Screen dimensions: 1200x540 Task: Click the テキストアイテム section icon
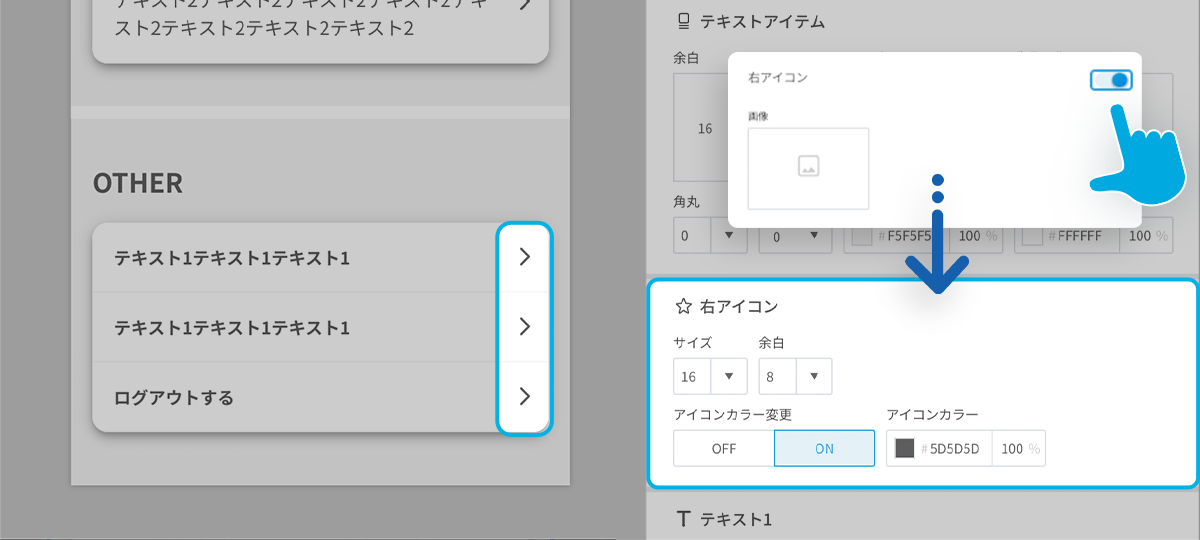coord(684,20)
